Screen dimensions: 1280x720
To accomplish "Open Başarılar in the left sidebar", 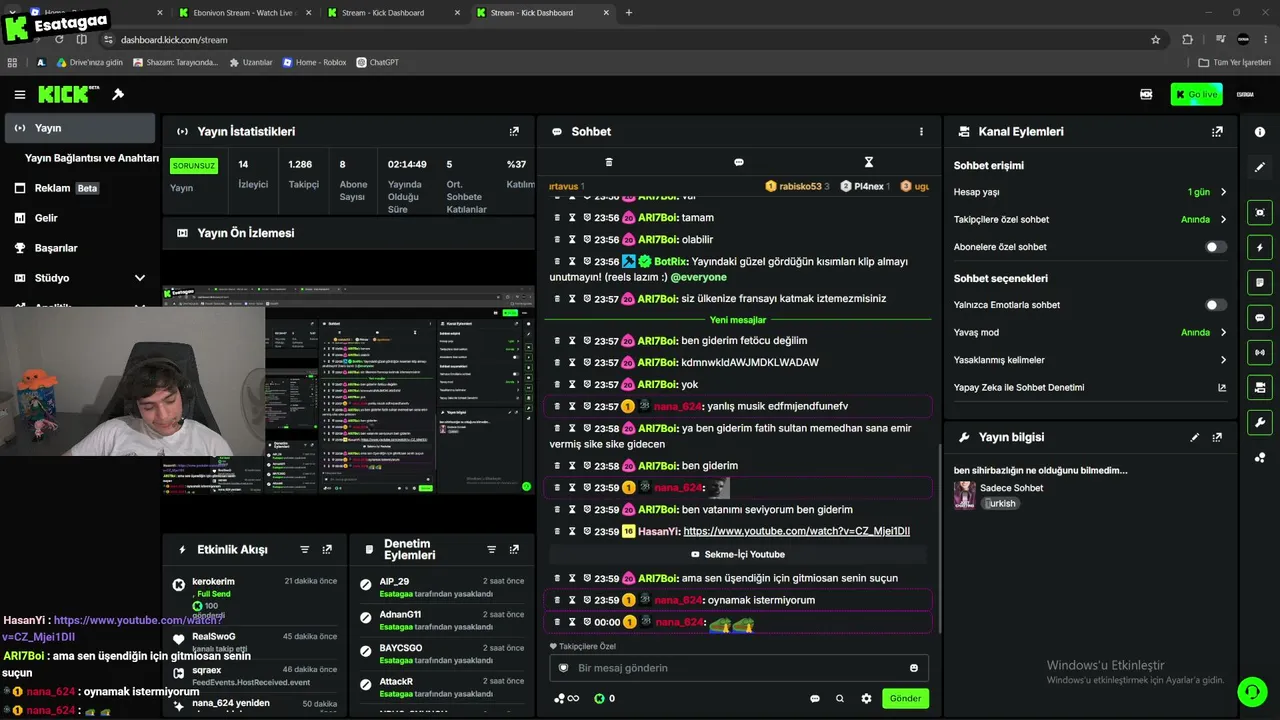I will pyautogui.click(x=80, y=248).
